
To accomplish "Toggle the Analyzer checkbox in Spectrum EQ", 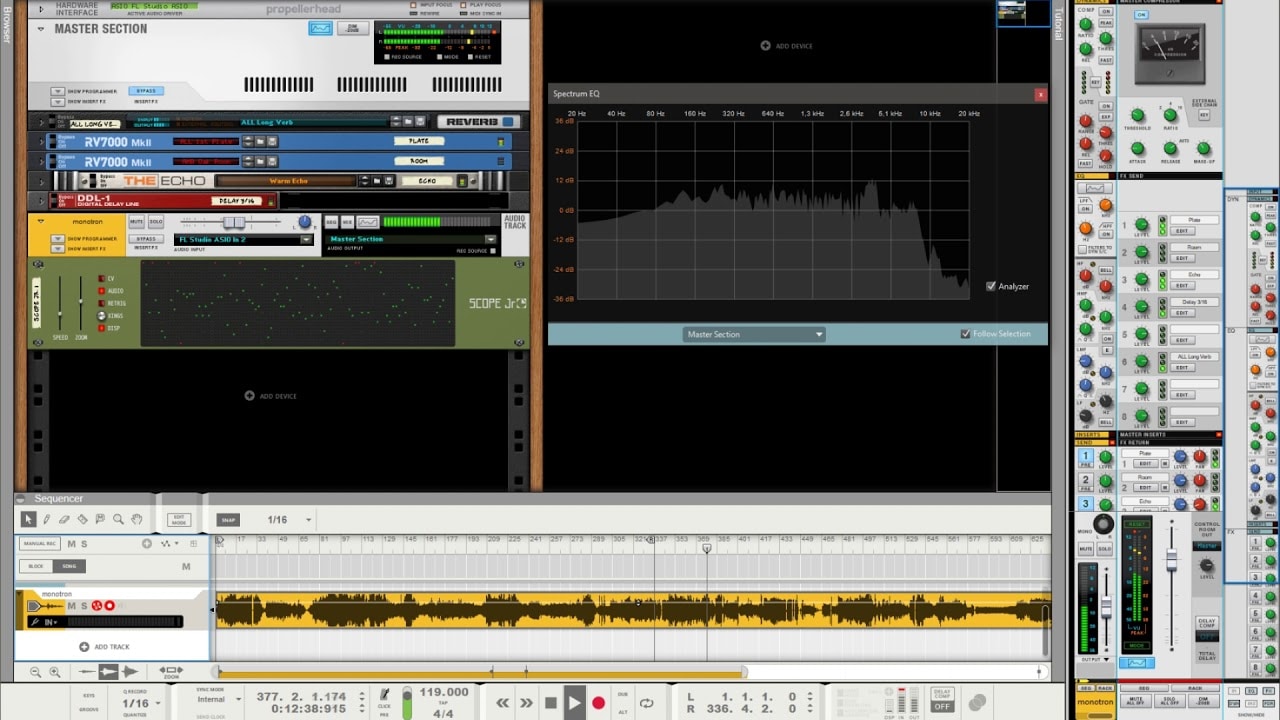I will click(991, 286).
